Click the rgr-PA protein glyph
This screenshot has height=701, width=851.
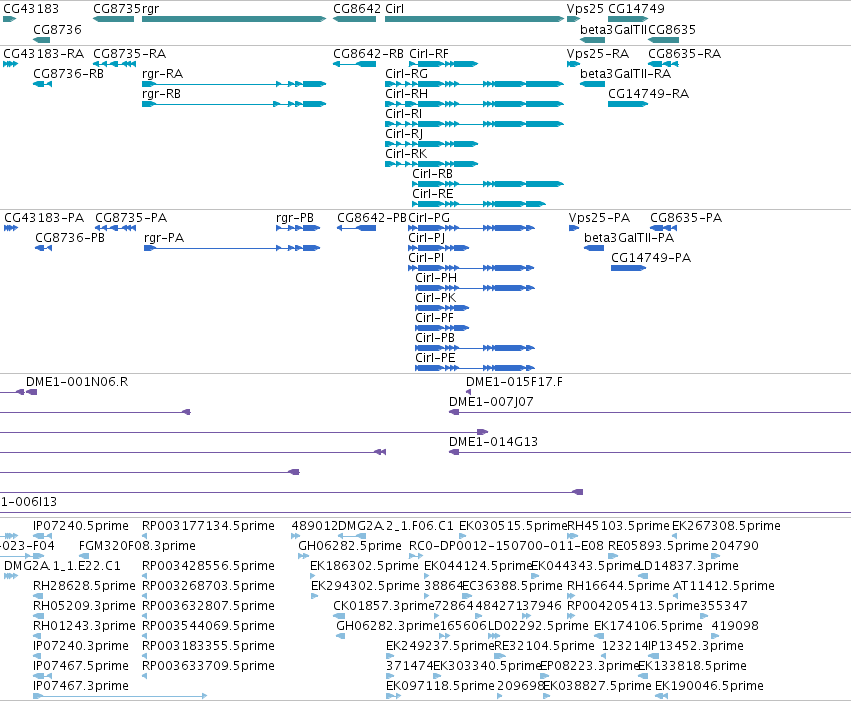[x=232, y=248]
